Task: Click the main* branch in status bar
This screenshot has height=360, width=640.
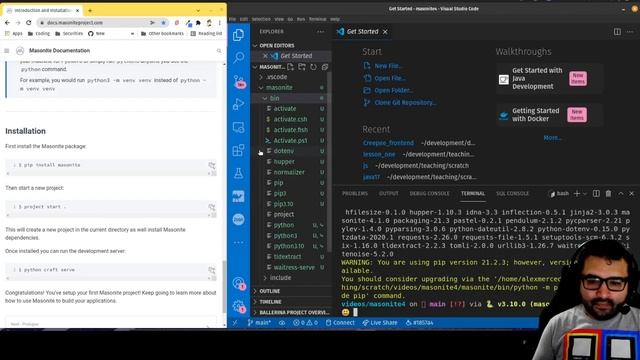Action: pyautogui.click(x=259, y=322)
